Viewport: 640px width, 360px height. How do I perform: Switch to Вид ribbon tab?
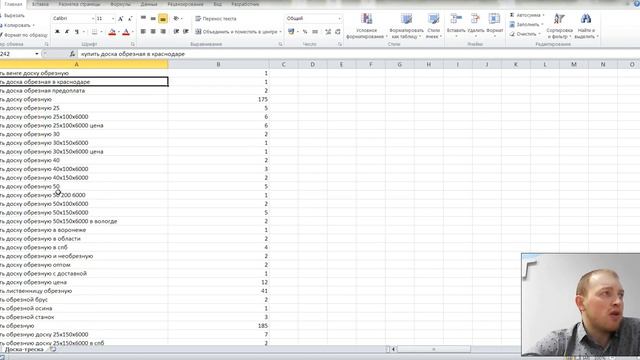click(218, 4)
